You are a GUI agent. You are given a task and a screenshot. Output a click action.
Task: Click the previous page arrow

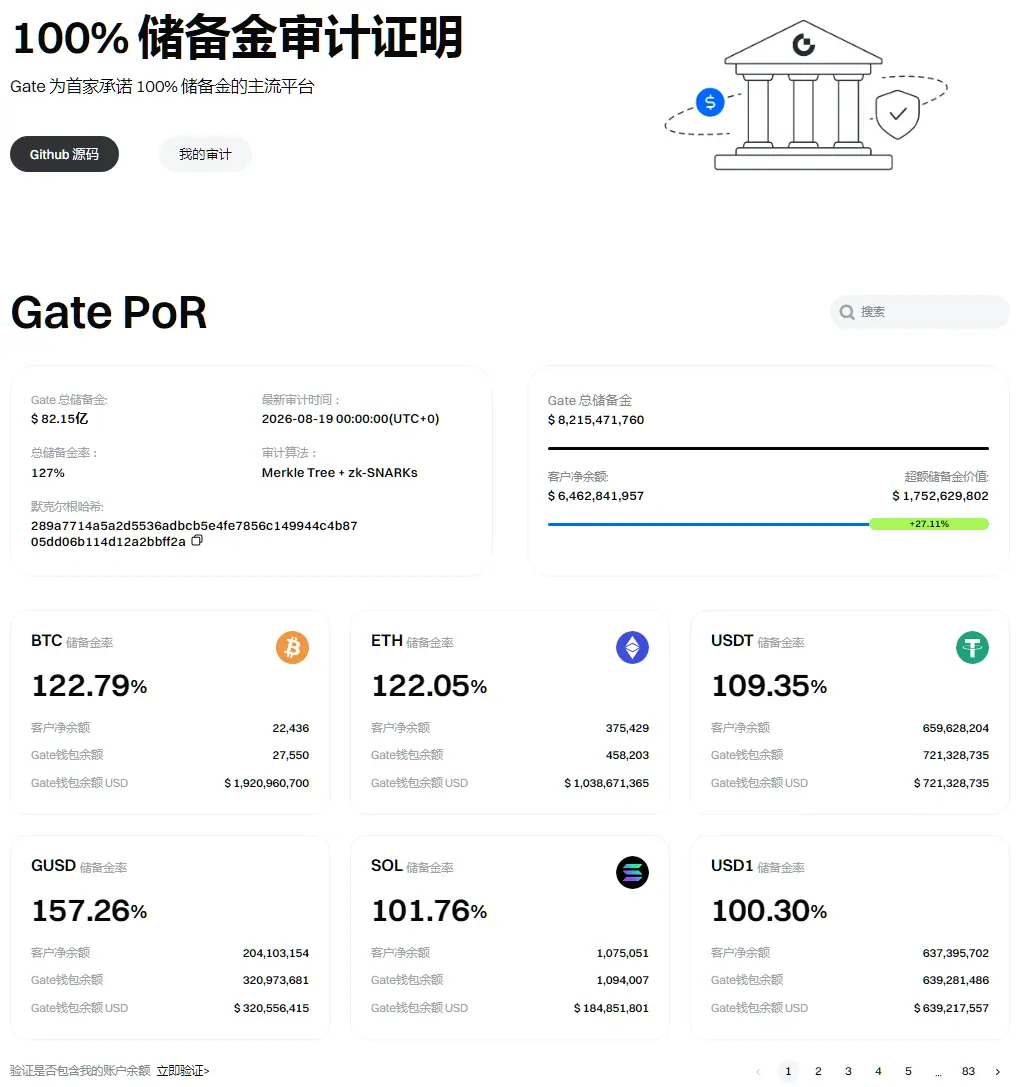(x=758, y=1071)
